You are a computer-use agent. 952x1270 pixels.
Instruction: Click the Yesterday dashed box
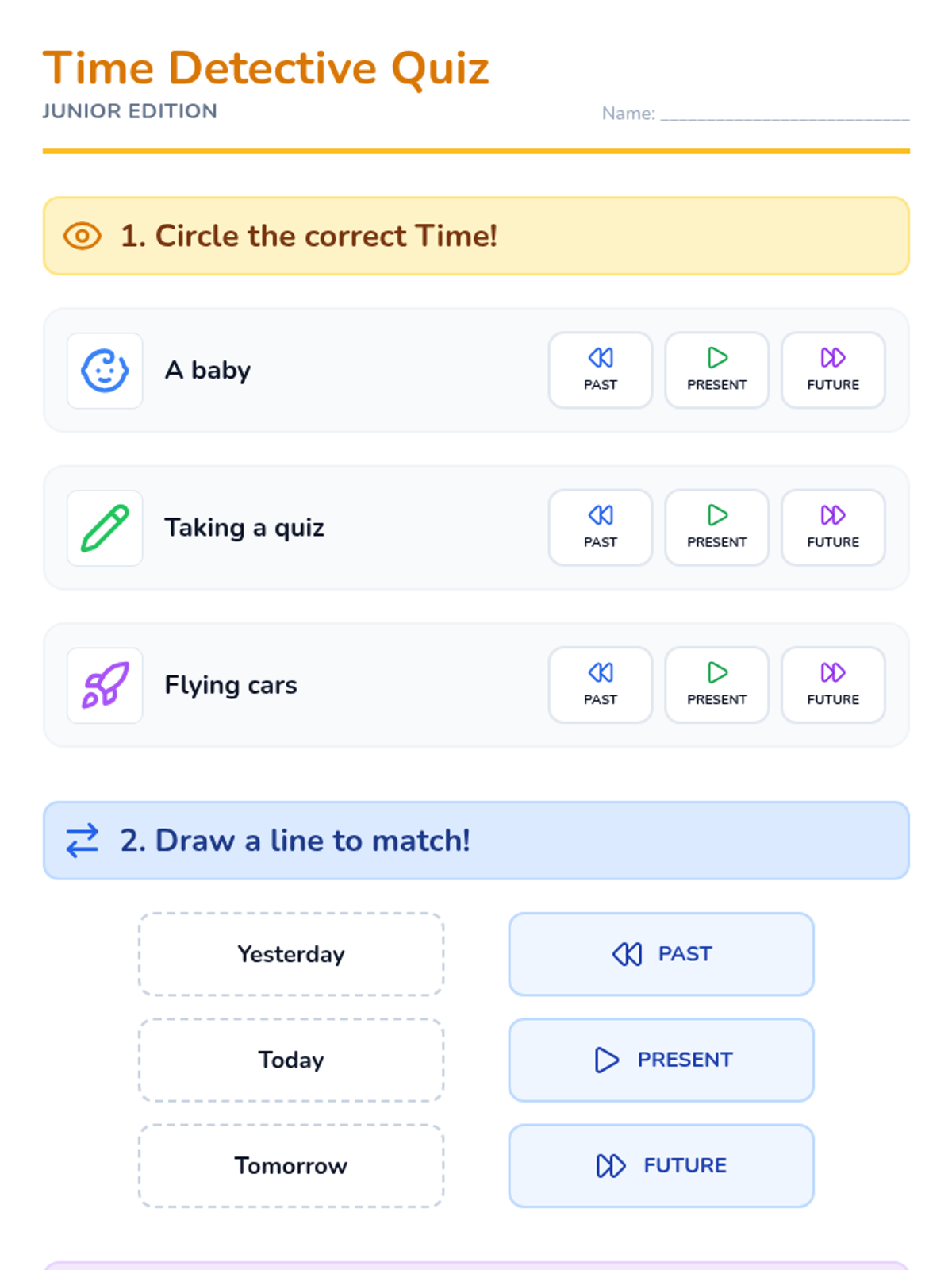point(291,954)
